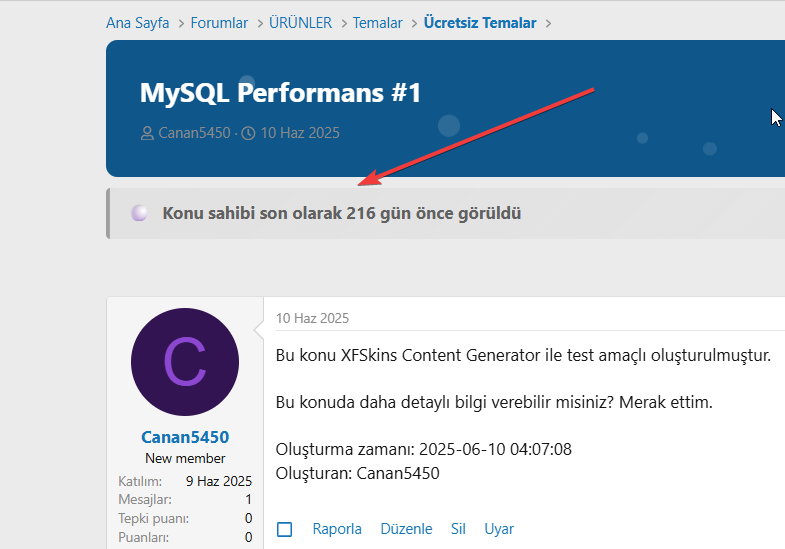Click the clock icon in the thread header
Image resolution: width=785 pixels, height=549 pixels.
248,133
